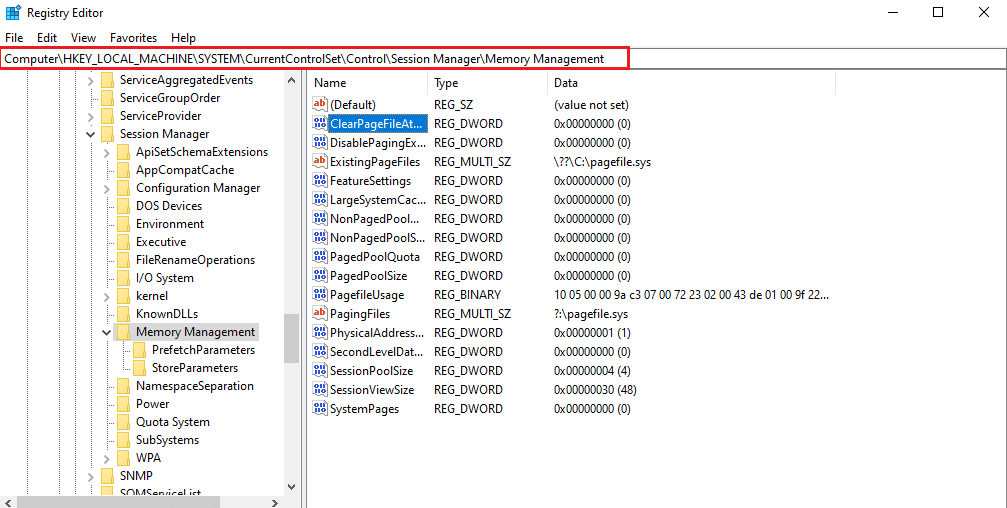Image resolution: width=1007 pixels, height=508 pixels.
Task: Click the binary icon next to FeatureSettings
Action: (x=319, y=180)
